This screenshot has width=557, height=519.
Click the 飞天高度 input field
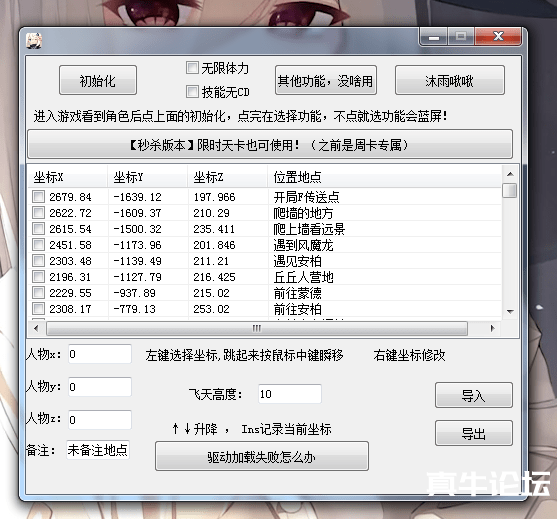290,394
